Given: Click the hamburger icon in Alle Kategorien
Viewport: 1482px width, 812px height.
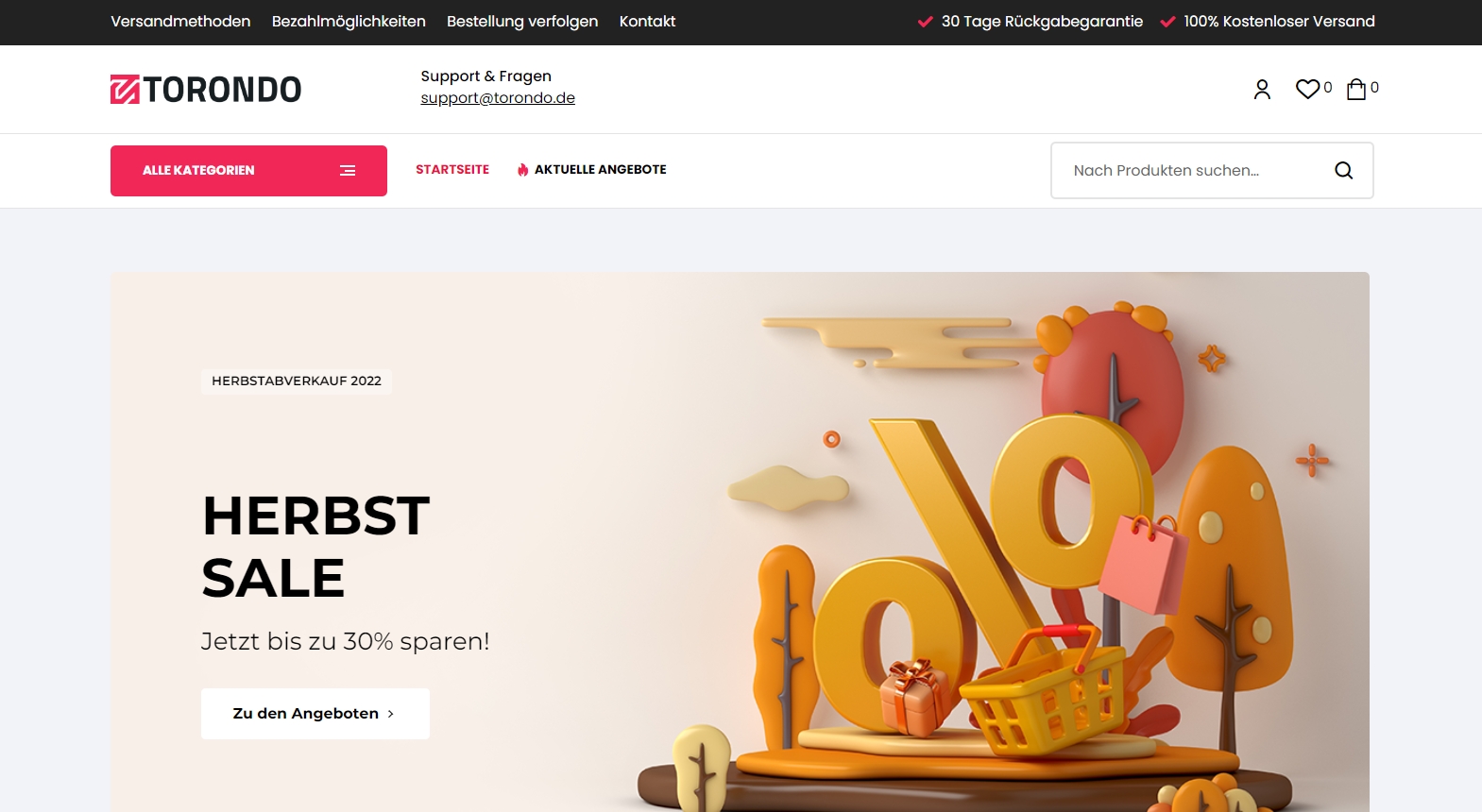Looking at the screenshot, I should click(x=348, y=171).
